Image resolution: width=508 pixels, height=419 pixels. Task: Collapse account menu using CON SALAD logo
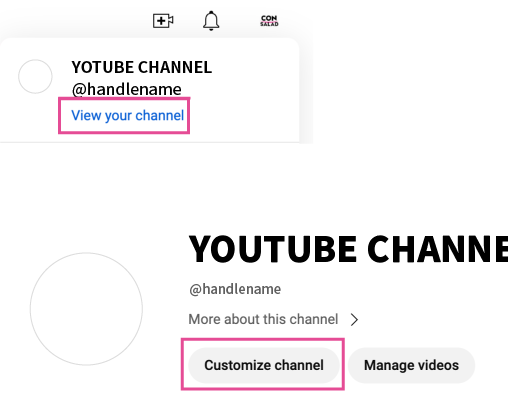coord(269,21)
